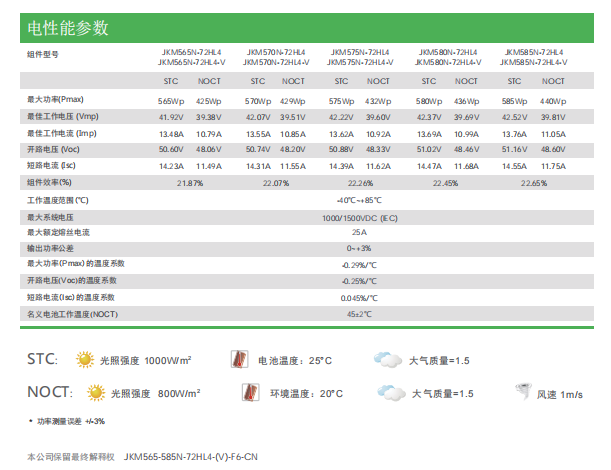Screen dimensions: 611x470
Task: Select the 22.65% module efficiency value
Action: click(533, 183)
